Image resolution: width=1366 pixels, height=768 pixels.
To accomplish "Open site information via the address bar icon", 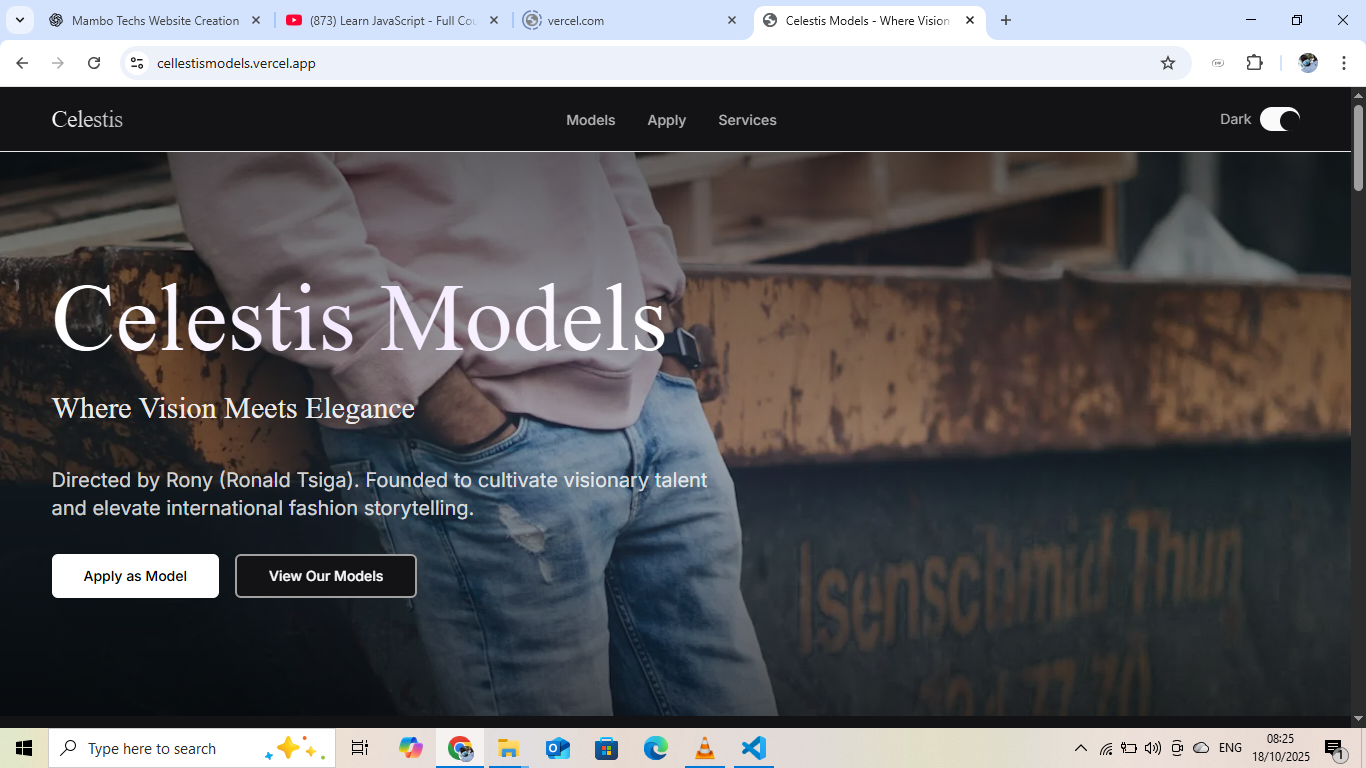I will tap(136, 62).
